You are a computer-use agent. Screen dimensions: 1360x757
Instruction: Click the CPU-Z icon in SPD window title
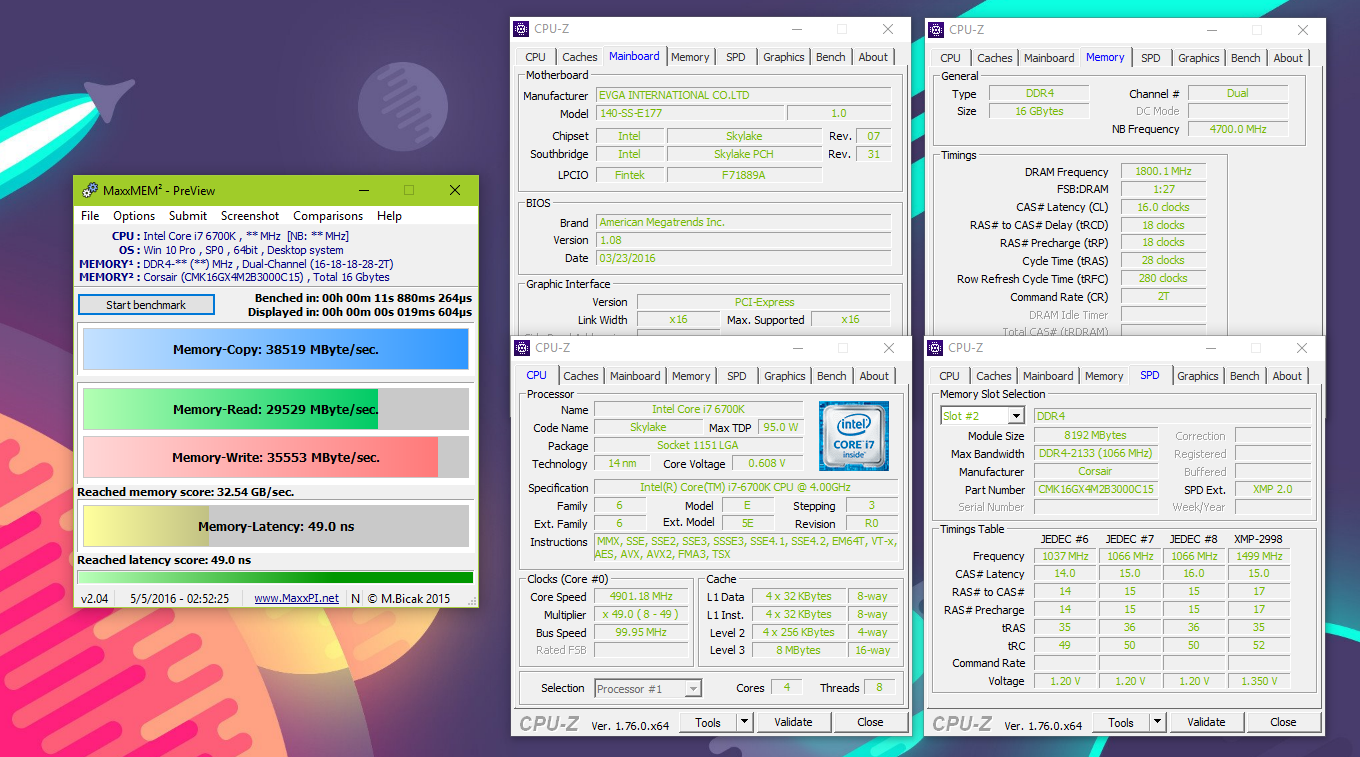[x=936, y=347]
